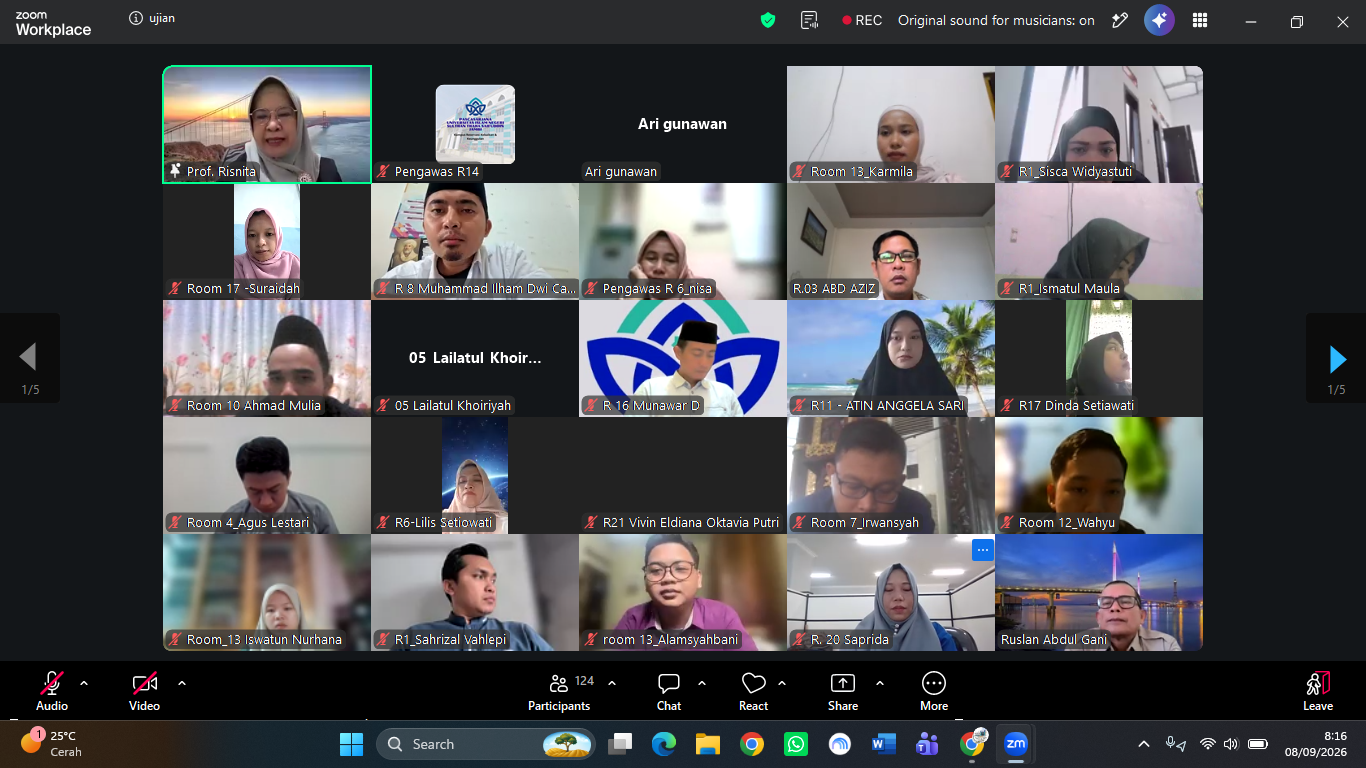Open the Participants panel

559,692
